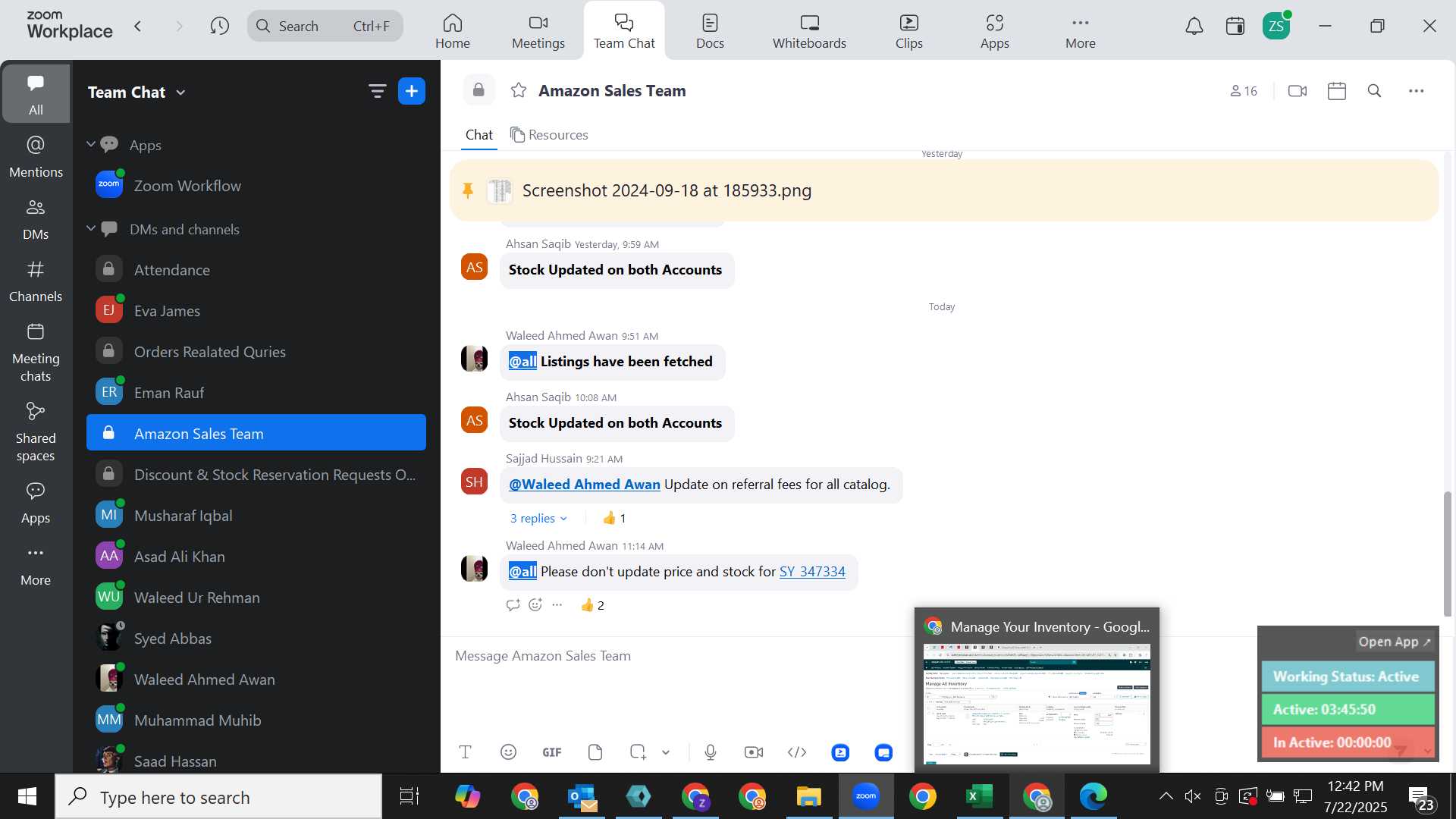This screenshot has width=1456, height=819.
Task: Click the @Waleed Ahmed Awan mention
Action: [585, 485]
